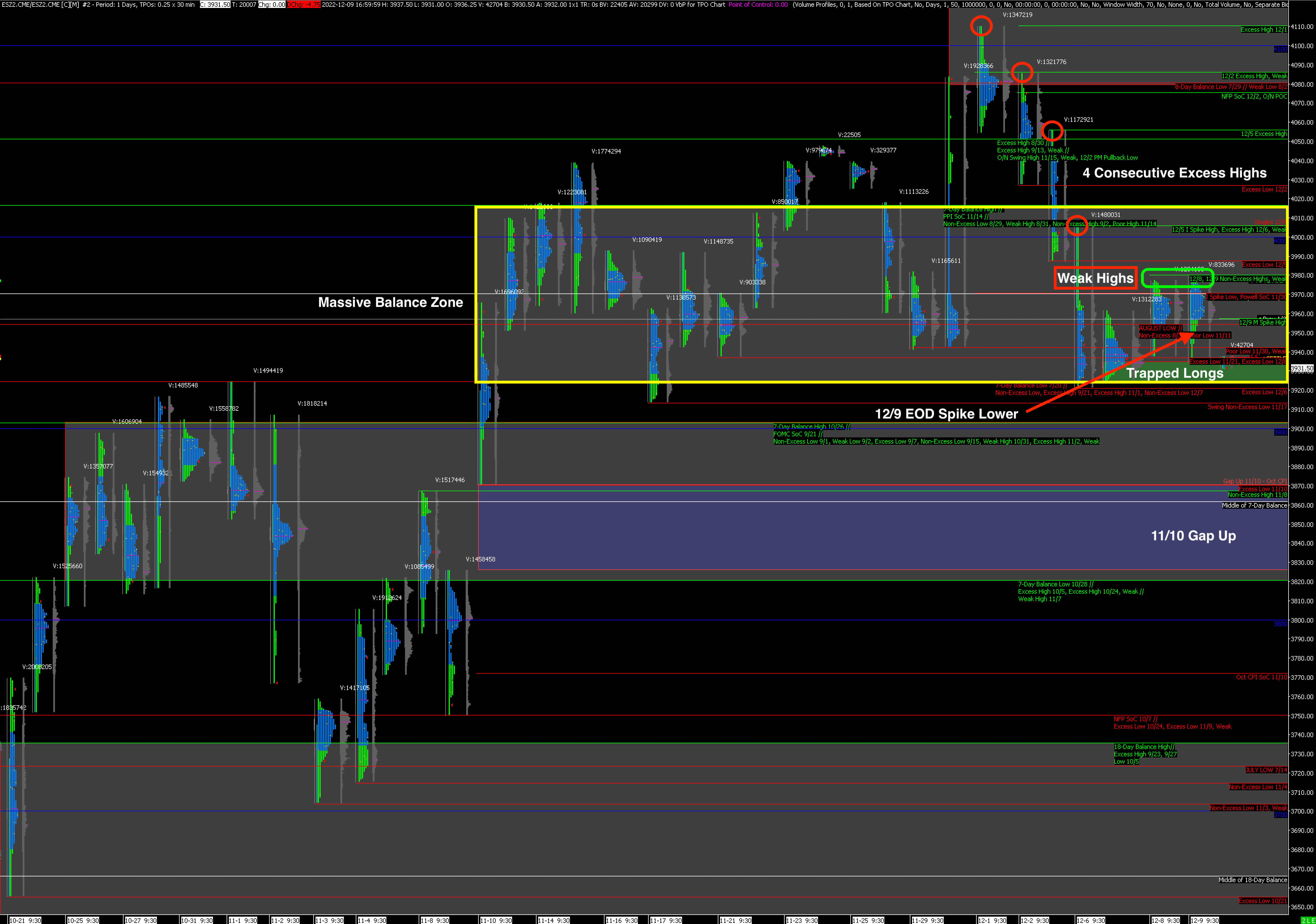Click the highlighted C: 3931.50 header value
The image size is (1316, 924).
(x=215, y=5)
